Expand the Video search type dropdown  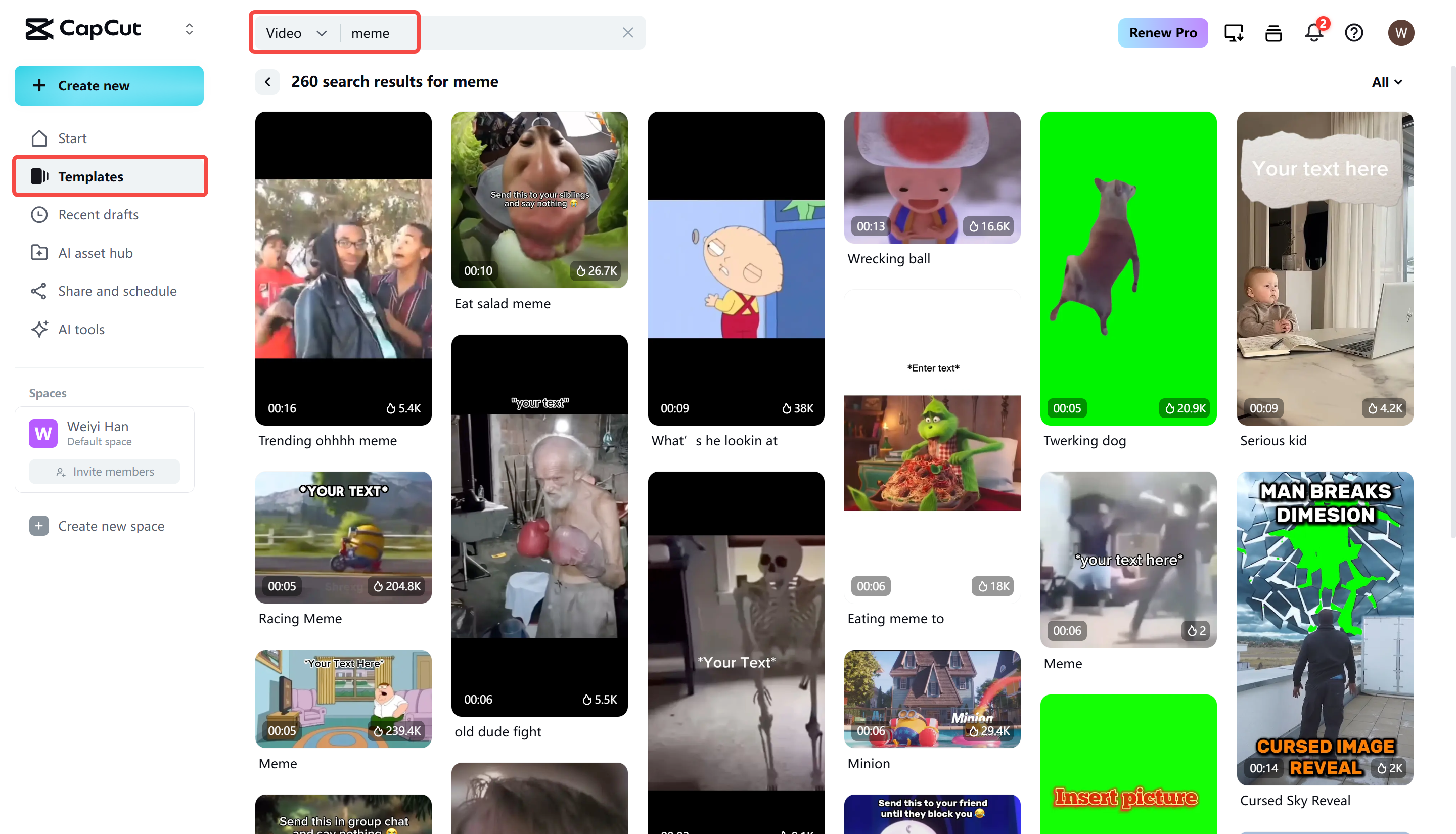(296, 33)
